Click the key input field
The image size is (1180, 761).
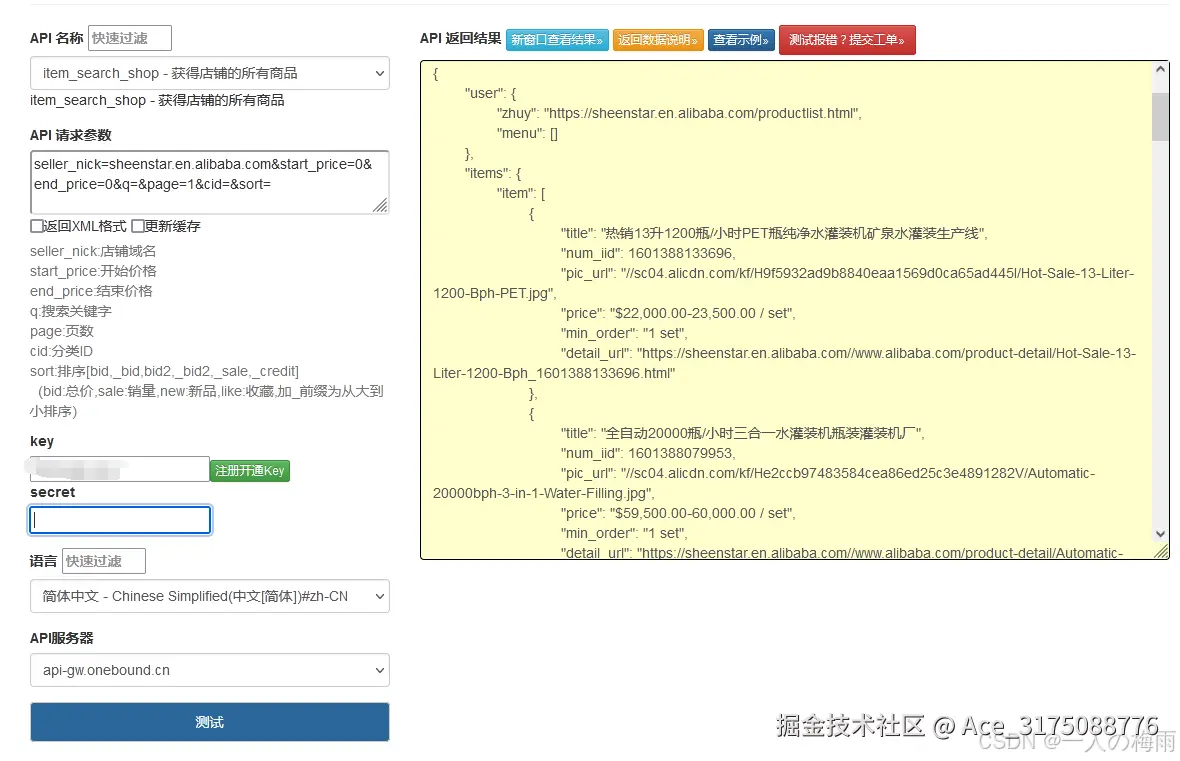click(x=120, y=468)
